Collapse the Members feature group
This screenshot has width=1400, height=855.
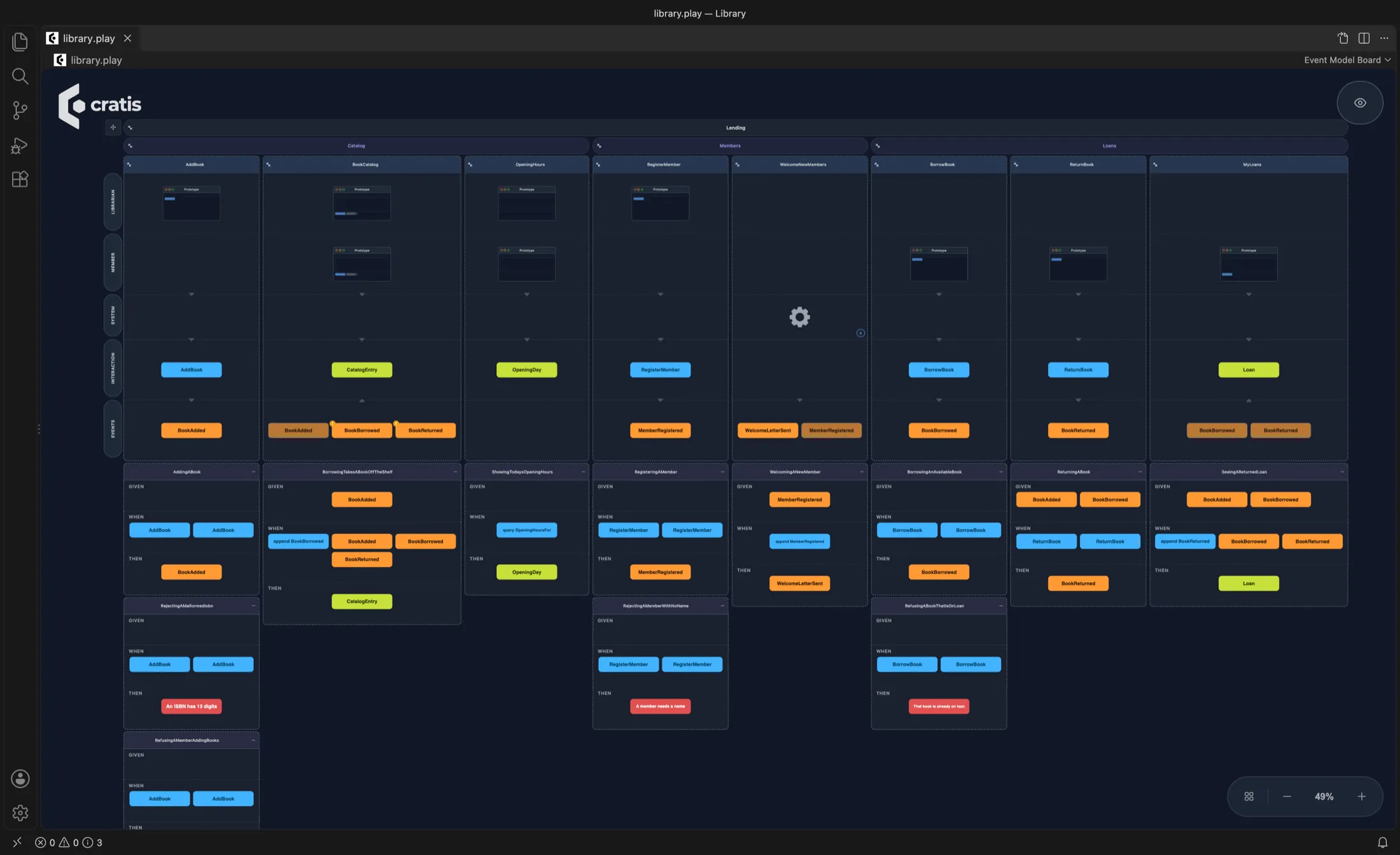point(599,146)
